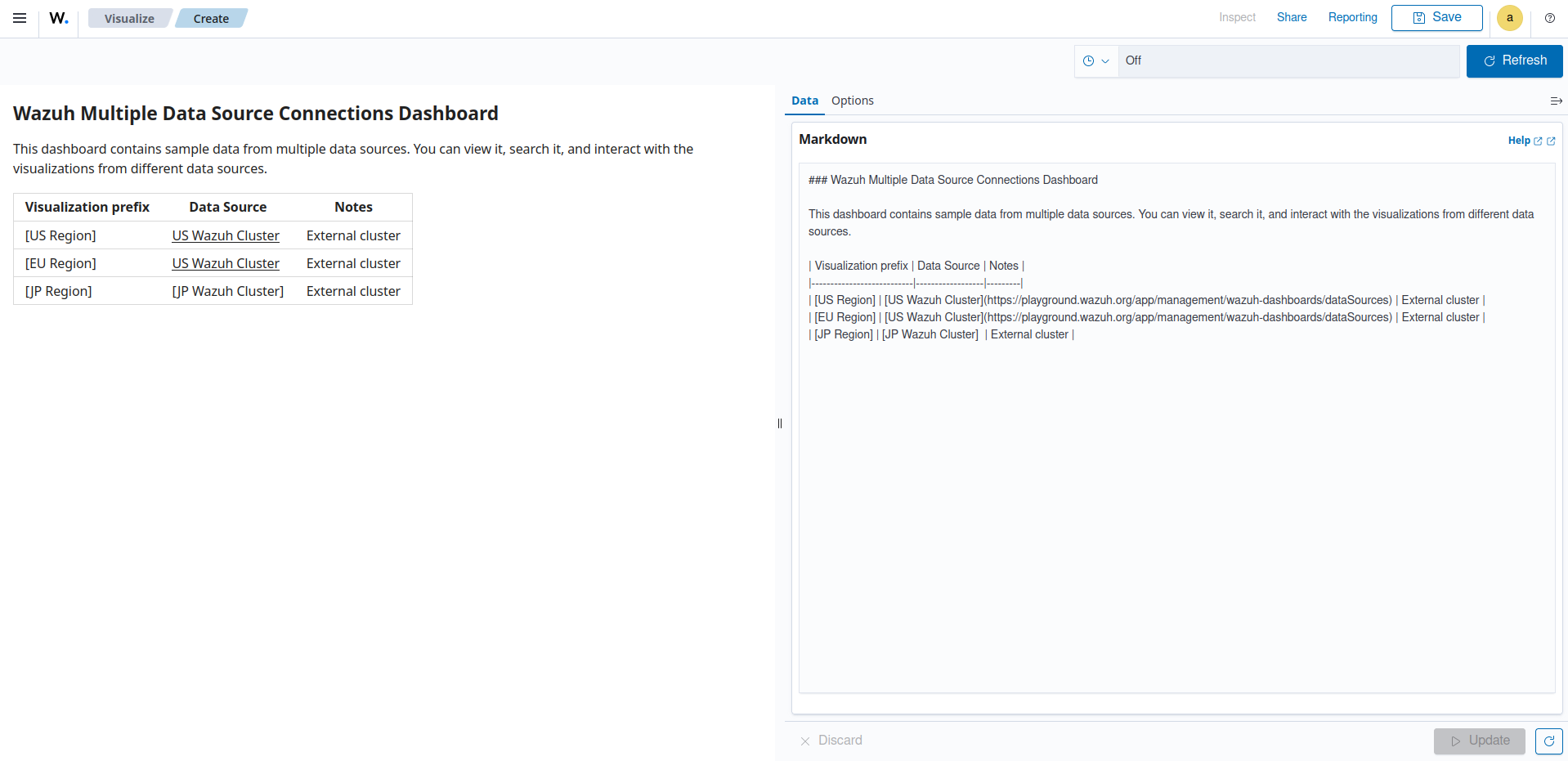Click the Refresh button
This screenshot has height=761, width=1568.
tap(1514, 61)
